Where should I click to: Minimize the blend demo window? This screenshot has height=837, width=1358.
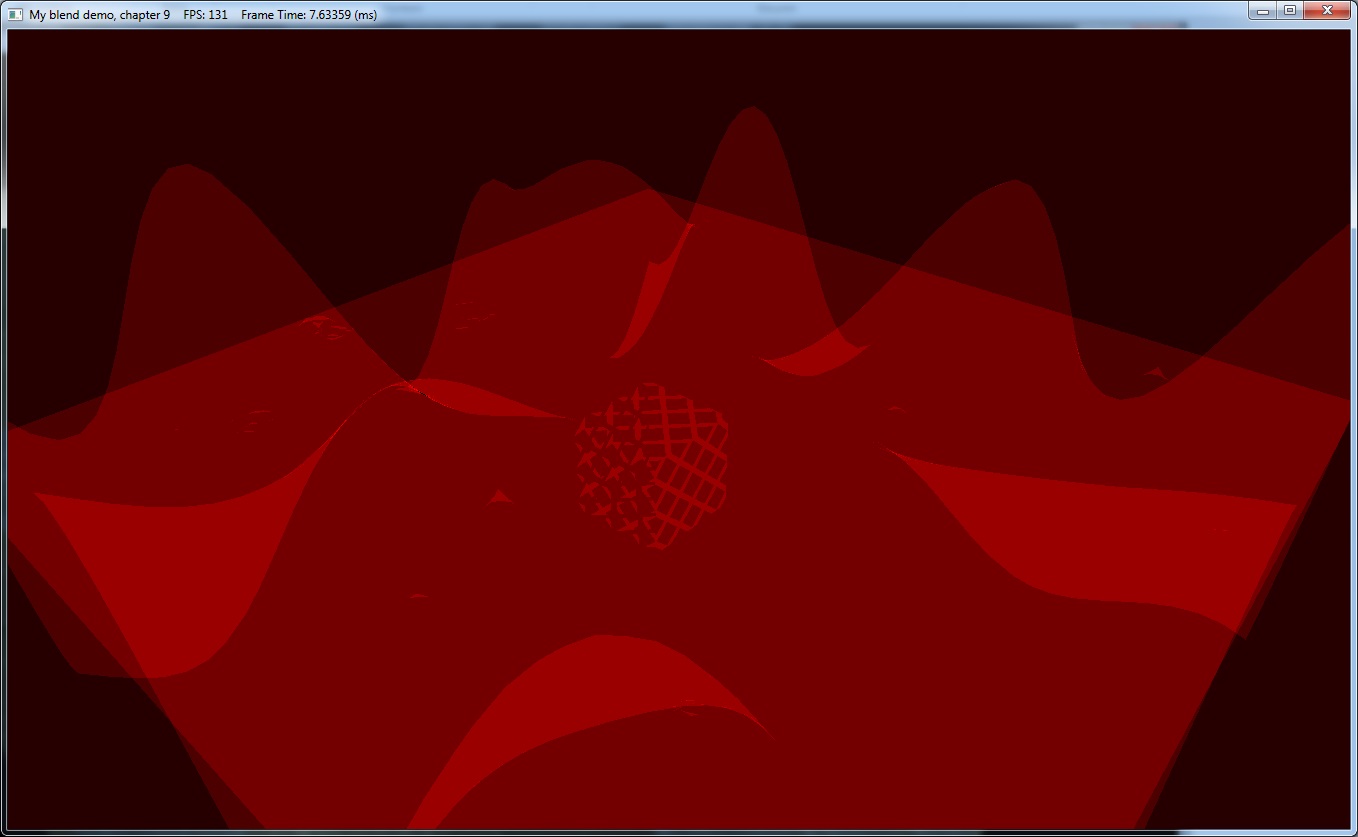(x=1264, y=10)
